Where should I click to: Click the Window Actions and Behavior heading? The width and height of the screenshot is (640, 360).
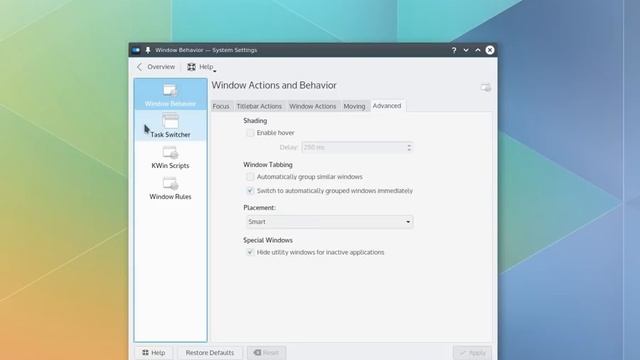[274, 85]
